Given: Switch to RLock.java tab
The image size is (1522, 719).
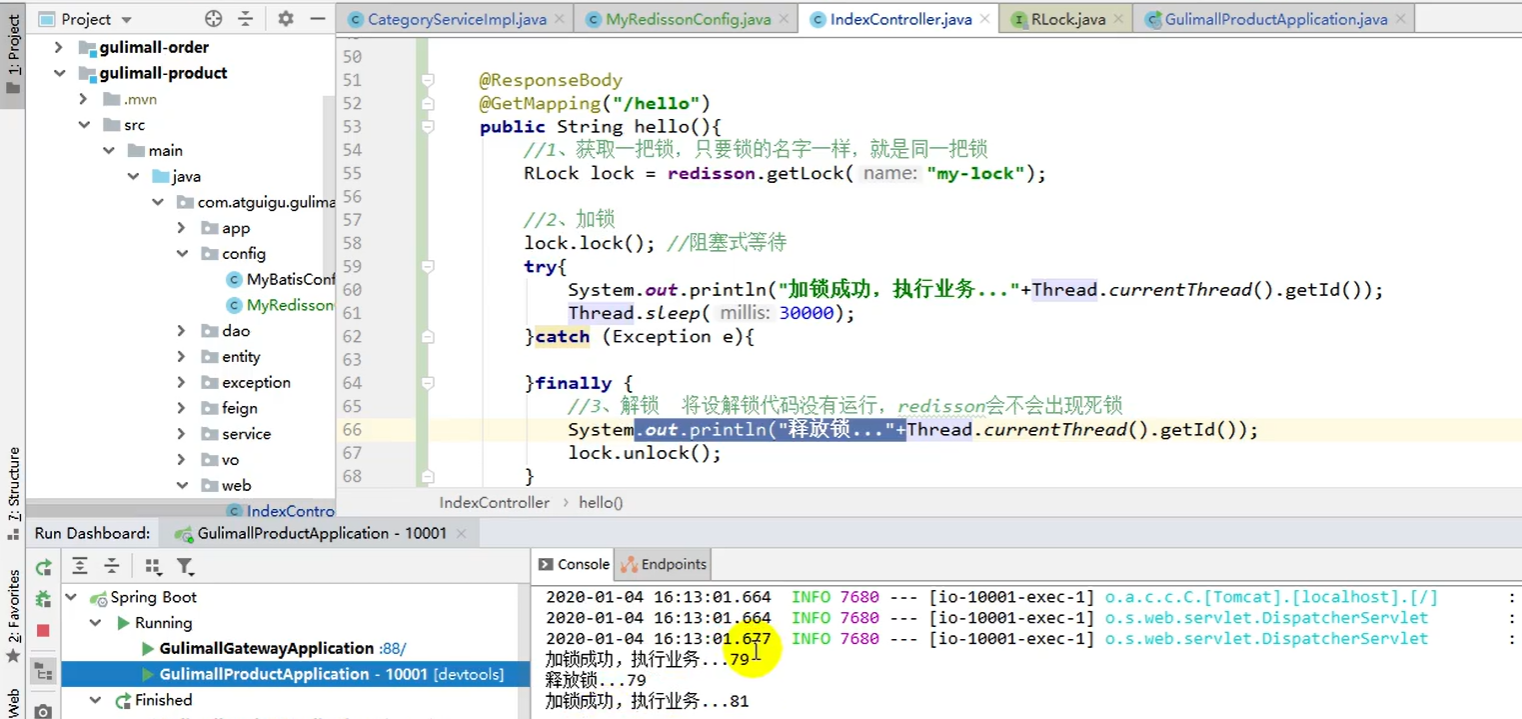Looking at the screenshot, I should coord(1068,19).
